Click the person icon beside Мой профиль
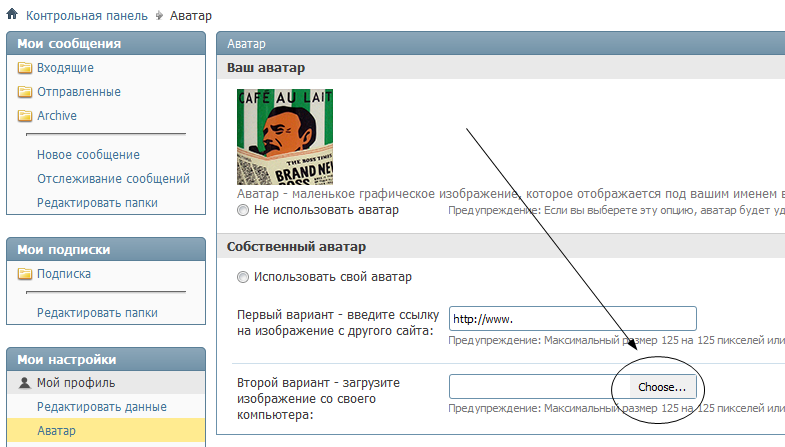The width and height of the screenshot is (785, 447). point(24,383)
